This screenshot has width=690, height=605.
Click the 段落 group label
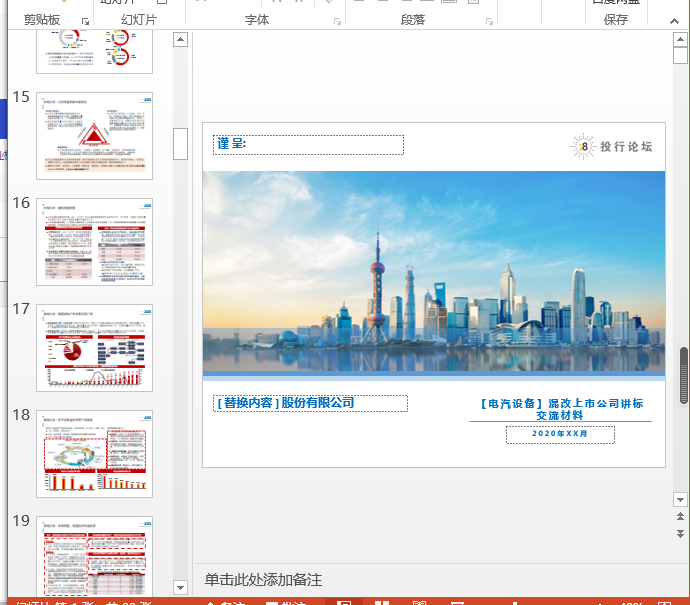pyautogui.click(x=413, y=20)
